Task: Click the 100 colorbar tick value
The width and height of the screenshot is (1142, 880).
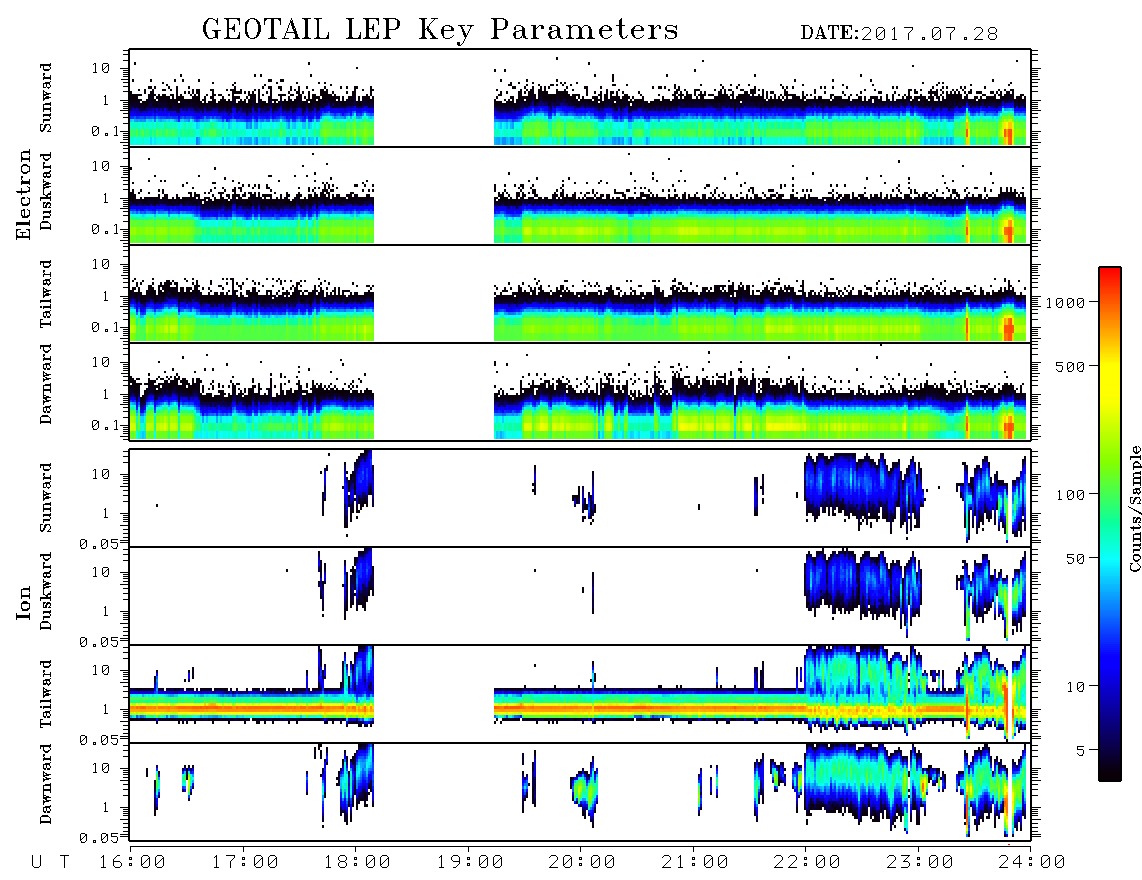Action: (1070, 495)
